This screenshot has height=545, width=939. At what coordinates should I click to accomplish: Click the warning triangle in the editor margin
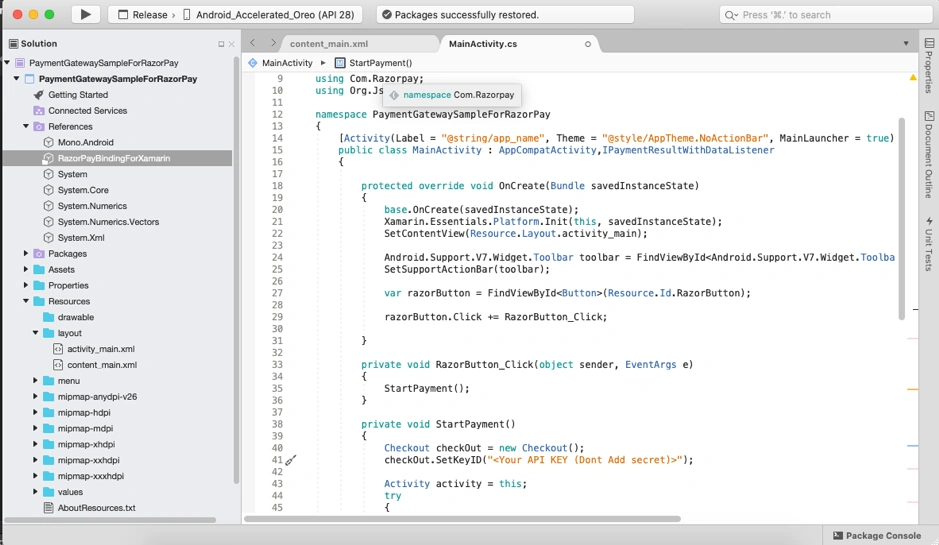[913, 77]
